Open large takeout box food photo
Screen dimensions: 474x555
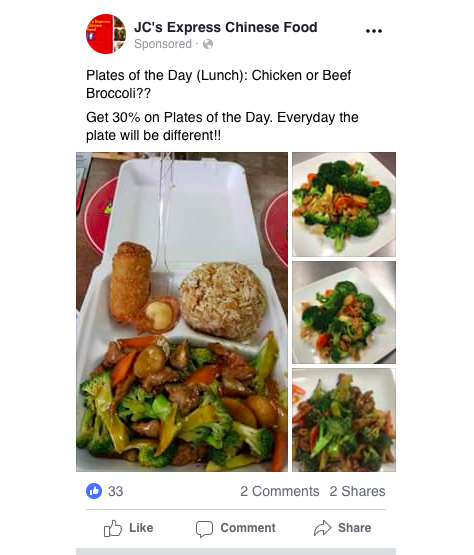182,312
